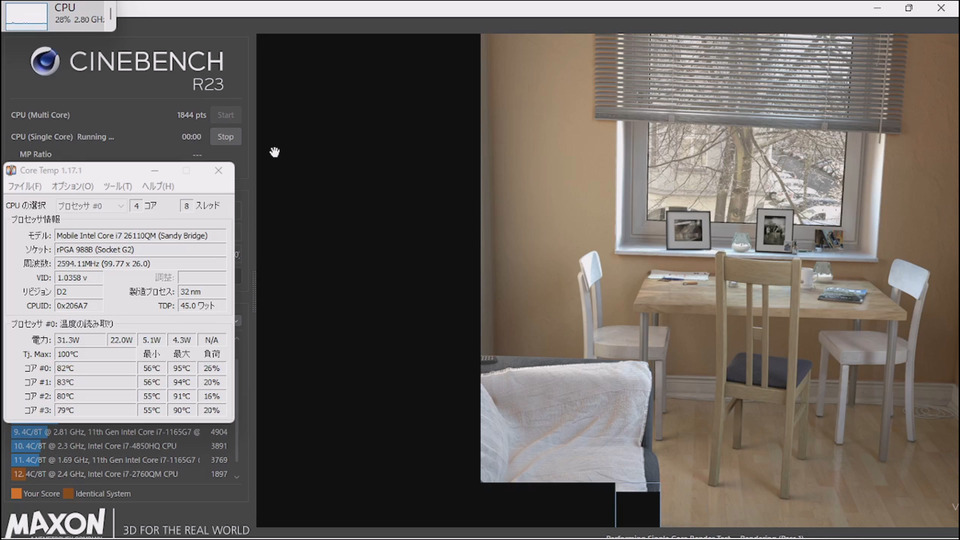The height and width of the screenshot is (540, 960).
Task: Click the CPUID value 0x206A7
Action: [x=79, y=306]
